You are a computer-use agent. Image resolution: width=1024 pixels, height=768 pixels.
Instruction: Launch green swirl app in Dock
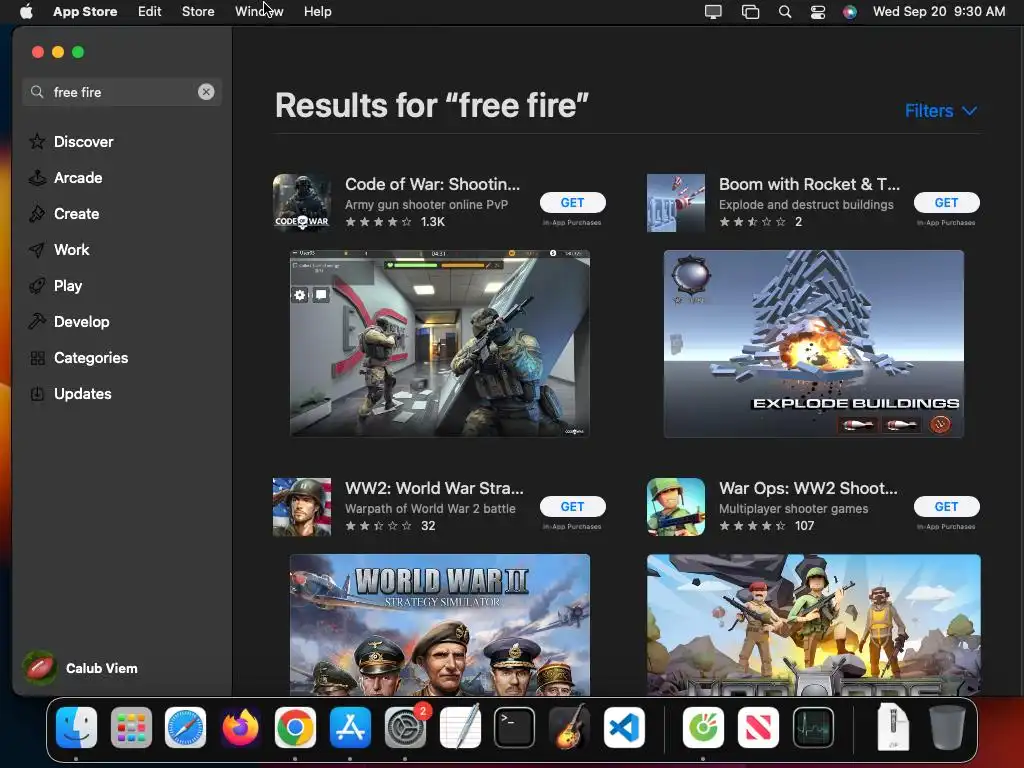(x=703, y=728)
